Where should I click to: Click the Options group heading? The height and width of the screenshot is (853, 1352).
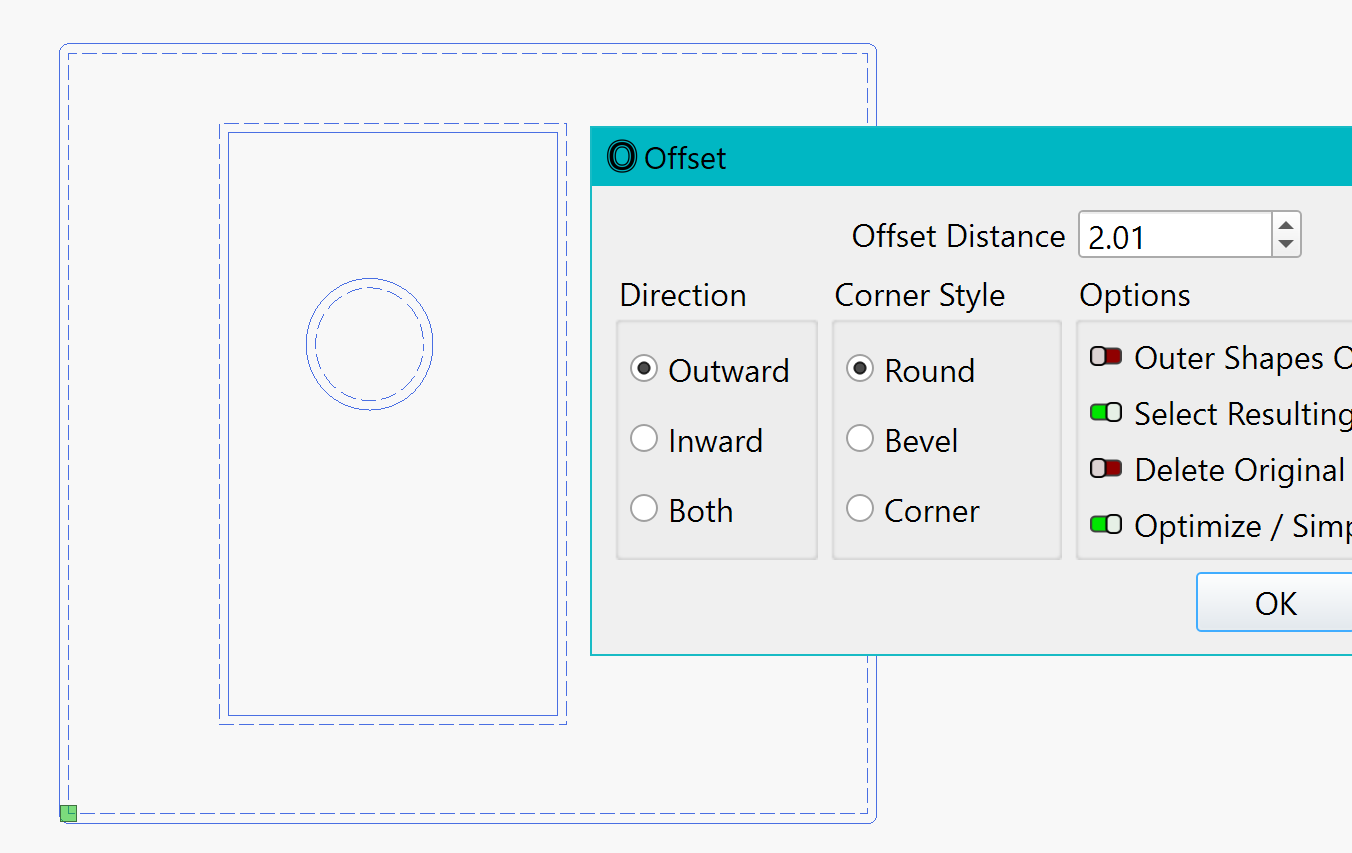[x=1135, y=296]
